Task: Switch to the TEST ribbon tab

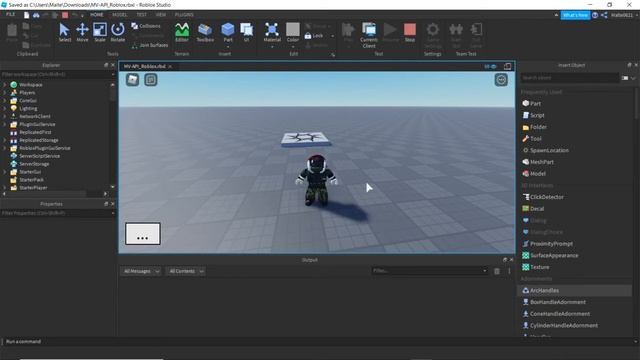Action: point(141,15)
